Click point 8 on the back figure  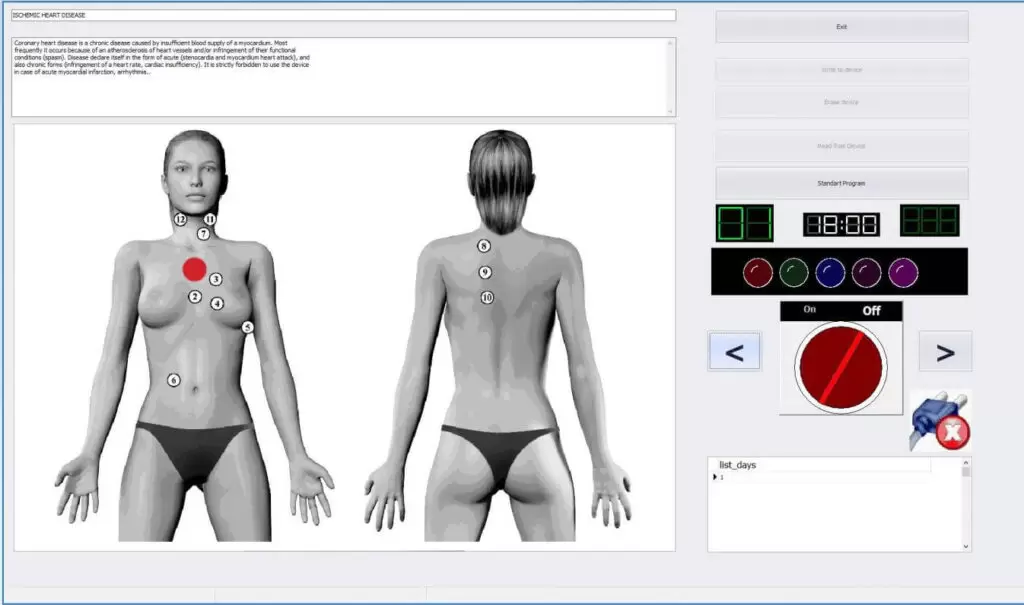click(x=484, y=246)
